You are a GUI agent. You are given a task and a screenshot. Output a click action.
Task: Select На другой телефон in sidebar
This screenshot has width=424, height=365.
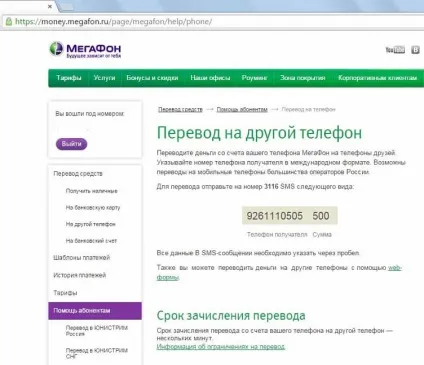[91, 224]
